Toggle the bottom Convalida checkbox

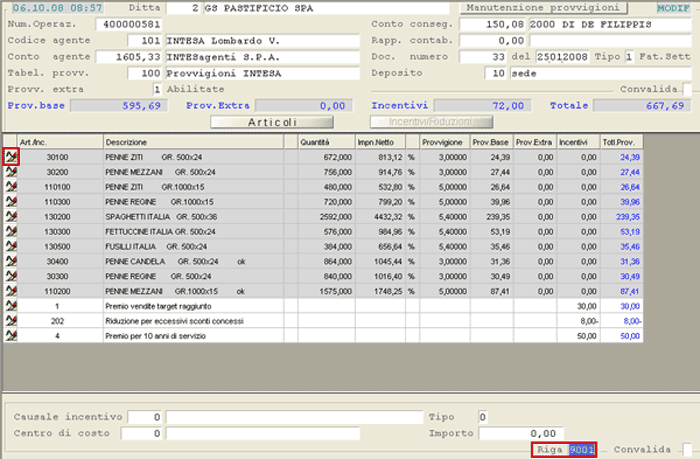(687, 449)
